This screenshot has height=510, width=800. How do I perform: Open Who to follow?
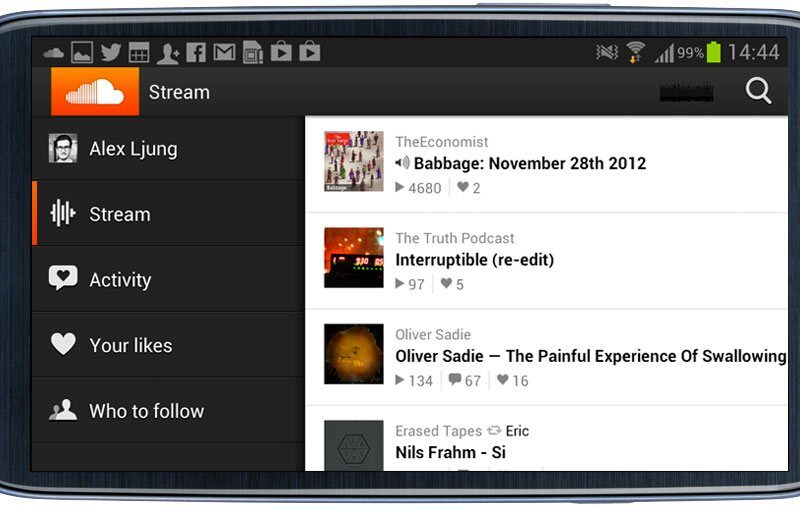tap(168, 411)
